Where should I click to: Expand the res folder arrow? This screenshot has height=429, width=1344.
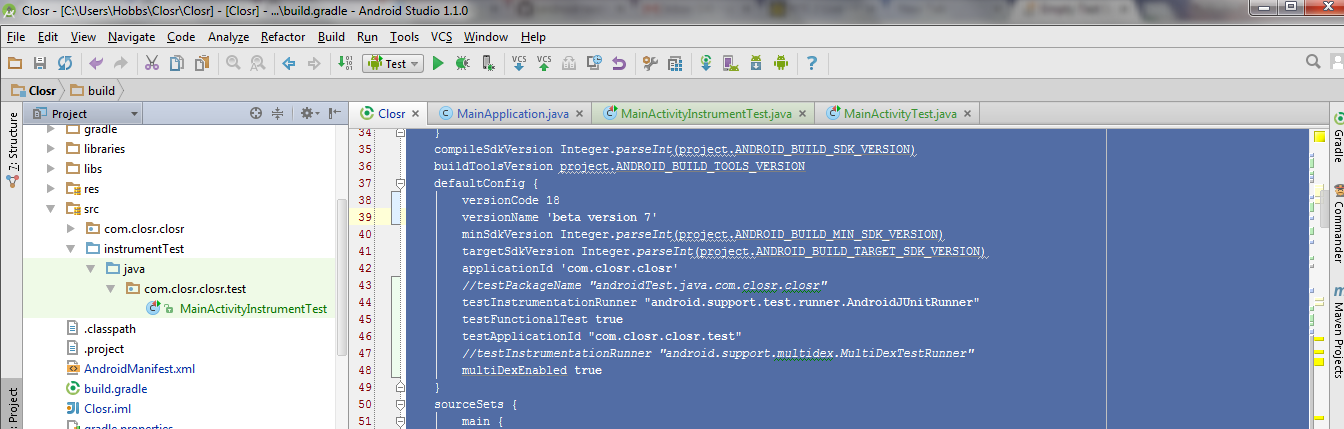point(52,189)
